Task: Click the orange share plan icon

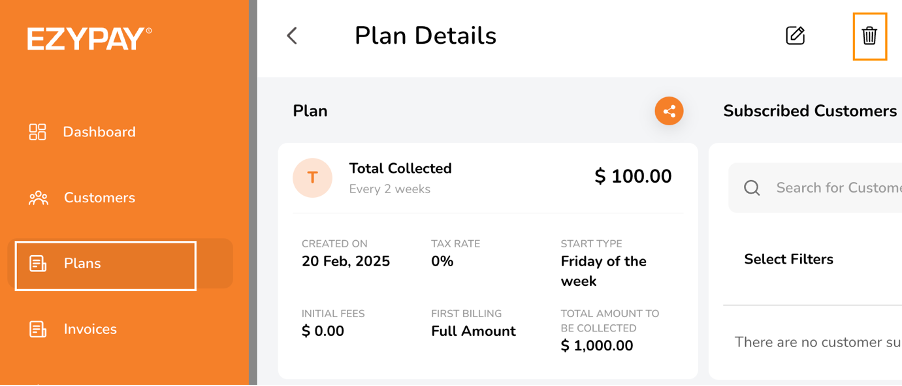Action: click(669, 111)
